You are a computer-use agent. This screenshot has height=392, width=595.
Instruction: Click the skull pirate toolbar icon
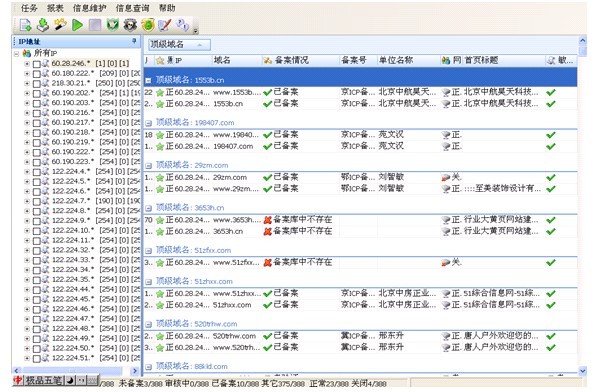coord(130,25)
